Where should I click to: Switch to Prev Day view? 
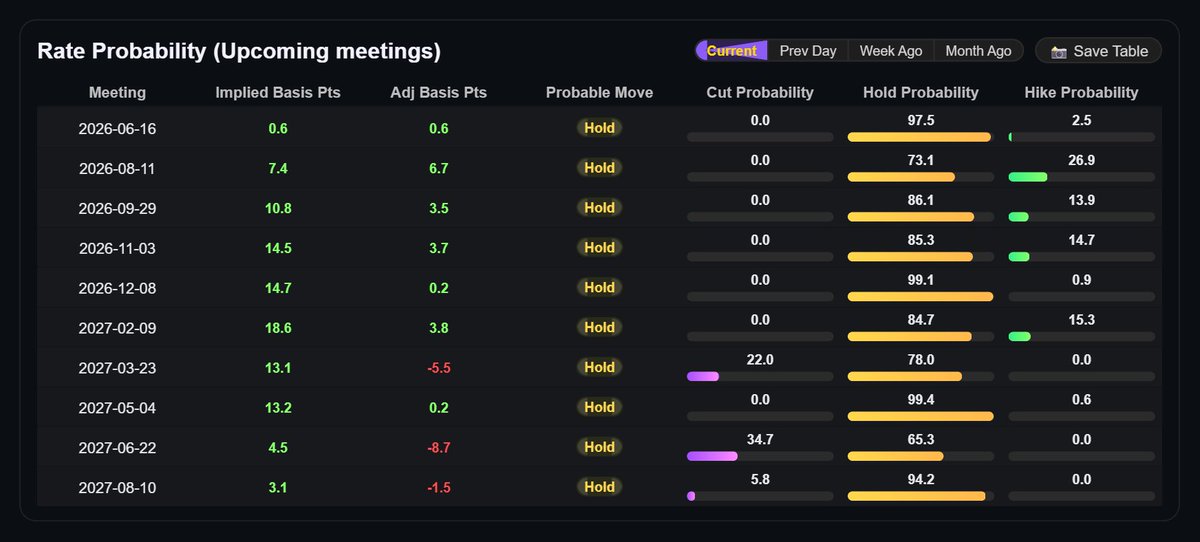(x=808, y=51)
